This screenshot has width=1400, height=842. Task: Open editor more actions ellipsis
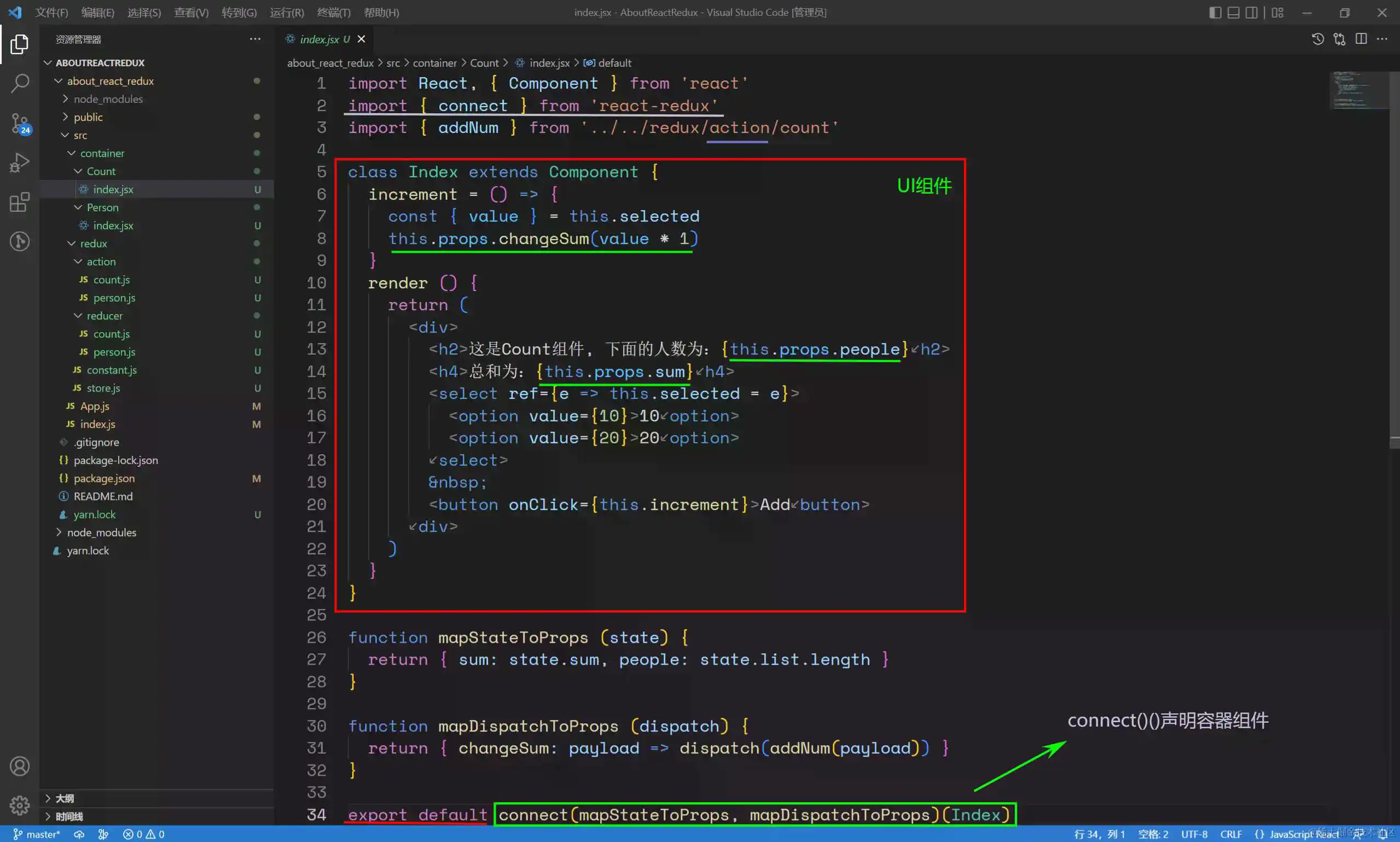coord(1382,39)
